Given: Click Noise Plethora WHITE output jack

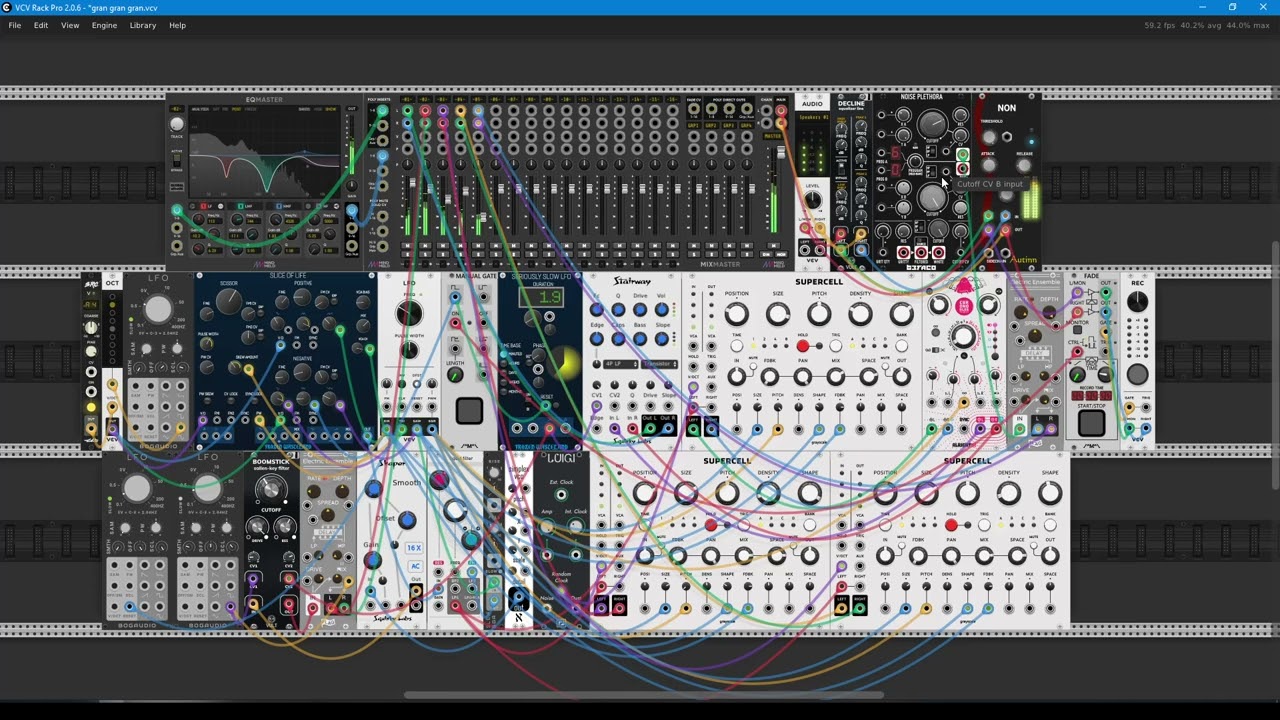Looking at the screenshot, I should (x=938, y=252).
